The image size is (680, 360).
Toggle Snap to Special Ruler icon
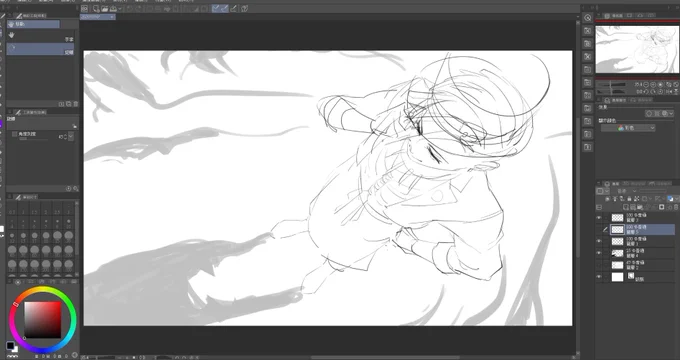coord(225,9)
